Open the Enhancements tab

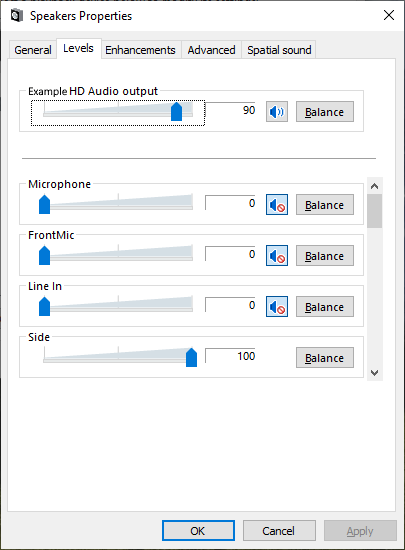click(x=140, y=50)
